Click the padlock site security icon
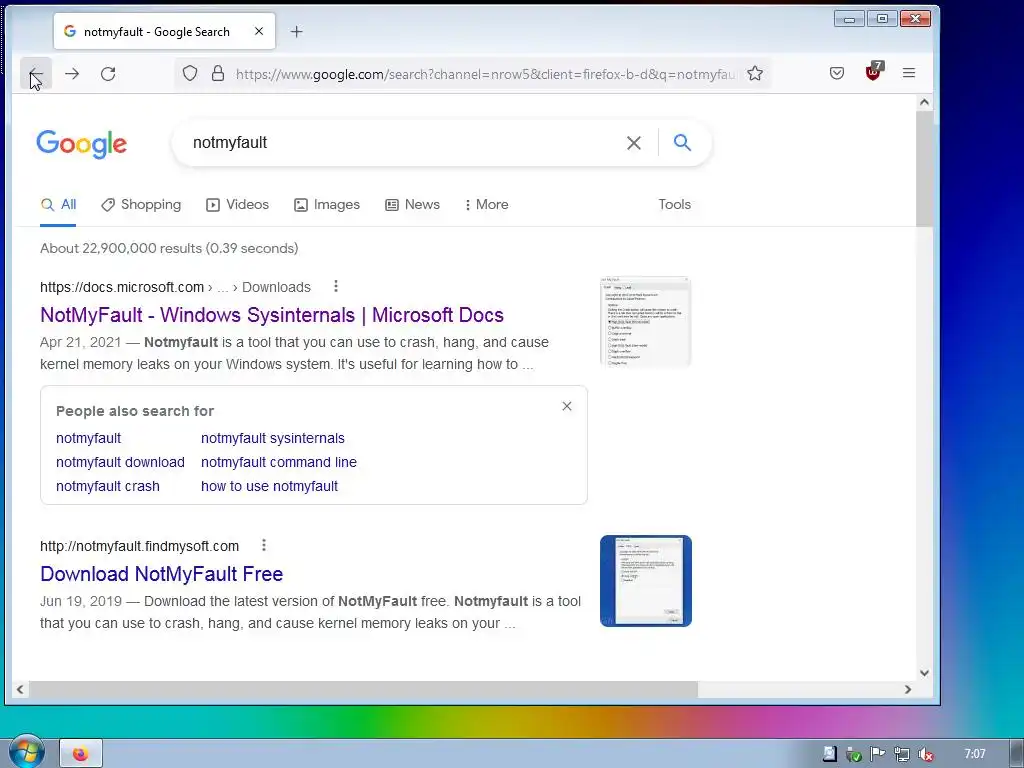The height and width of the screenshot is (768, 1024). 218,74
